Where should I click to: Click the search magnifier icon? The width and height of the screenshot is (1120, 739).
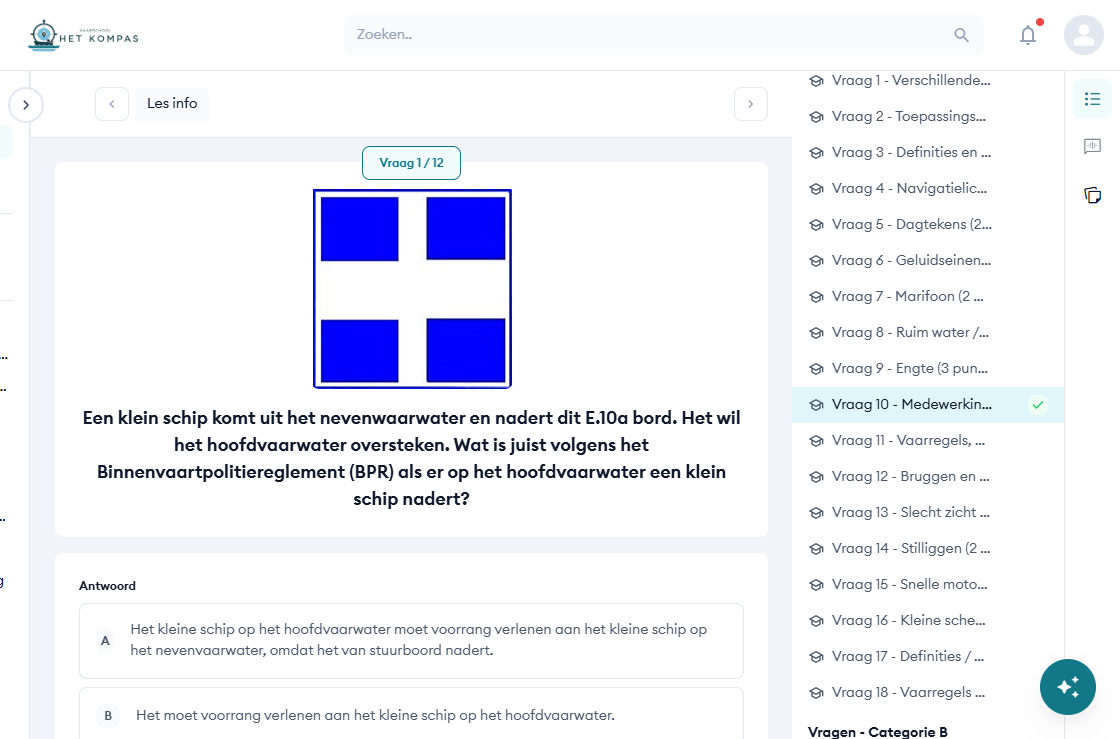click(961, 34)
